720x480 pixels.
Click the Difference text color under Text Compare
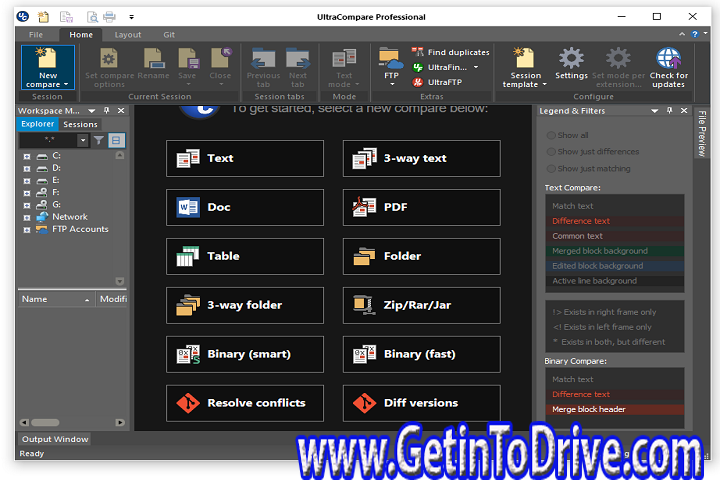click(x=615, y=221)
